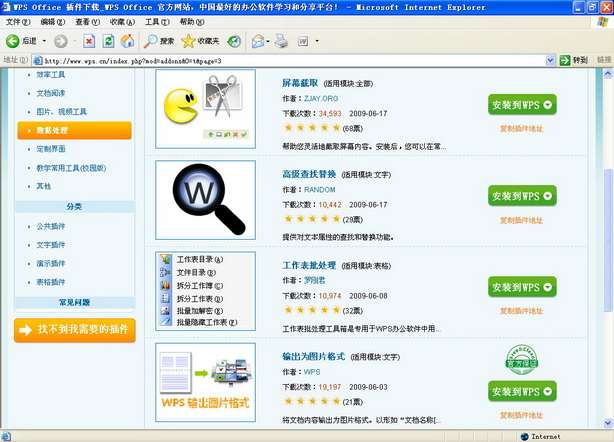The image size is (614, 442).
Task: Click the magnifier W thumbnail image
Action: (206, 200)
